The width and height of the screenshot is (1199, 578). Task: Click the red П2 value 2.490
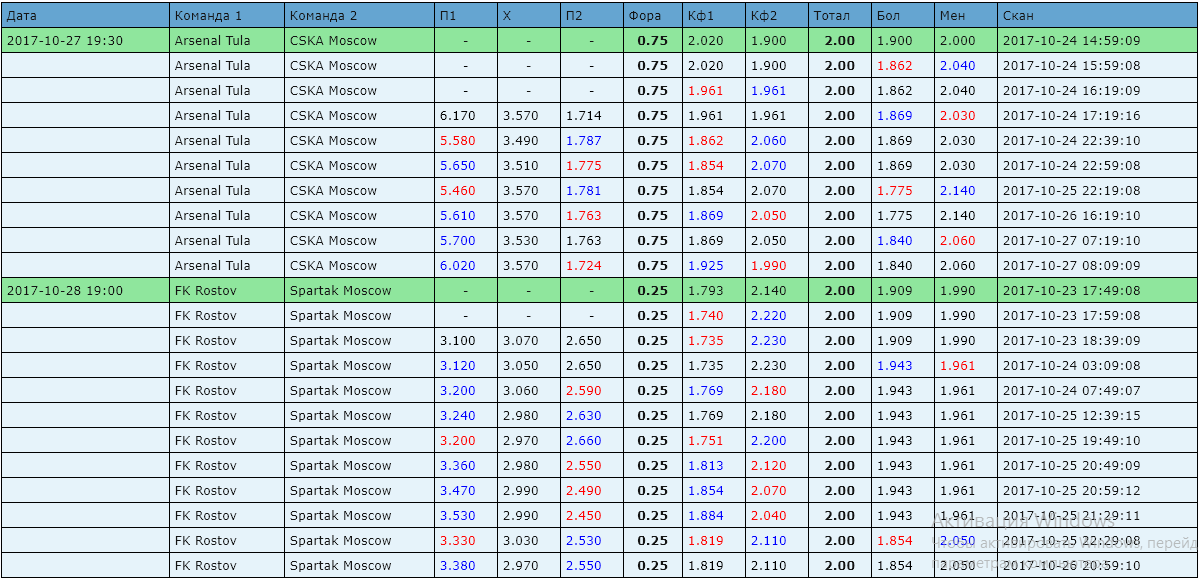[x=583, y=491]
